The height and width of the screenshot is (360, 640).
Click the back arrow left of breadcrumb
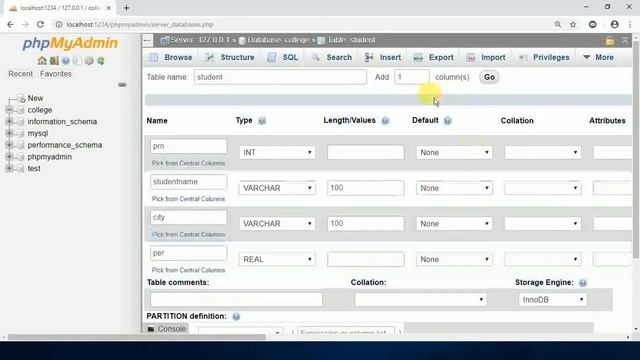point(147,40)
